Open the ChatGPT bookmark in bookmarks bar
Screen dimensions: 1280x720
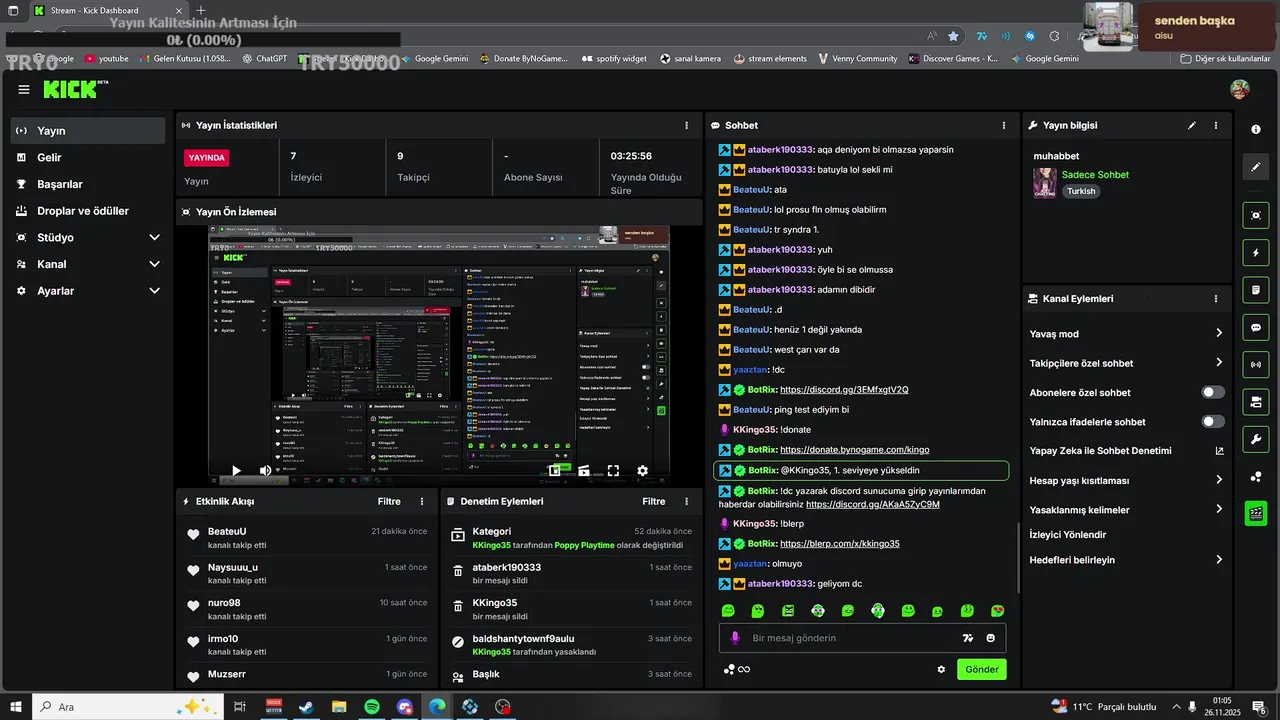pos(265,58)
